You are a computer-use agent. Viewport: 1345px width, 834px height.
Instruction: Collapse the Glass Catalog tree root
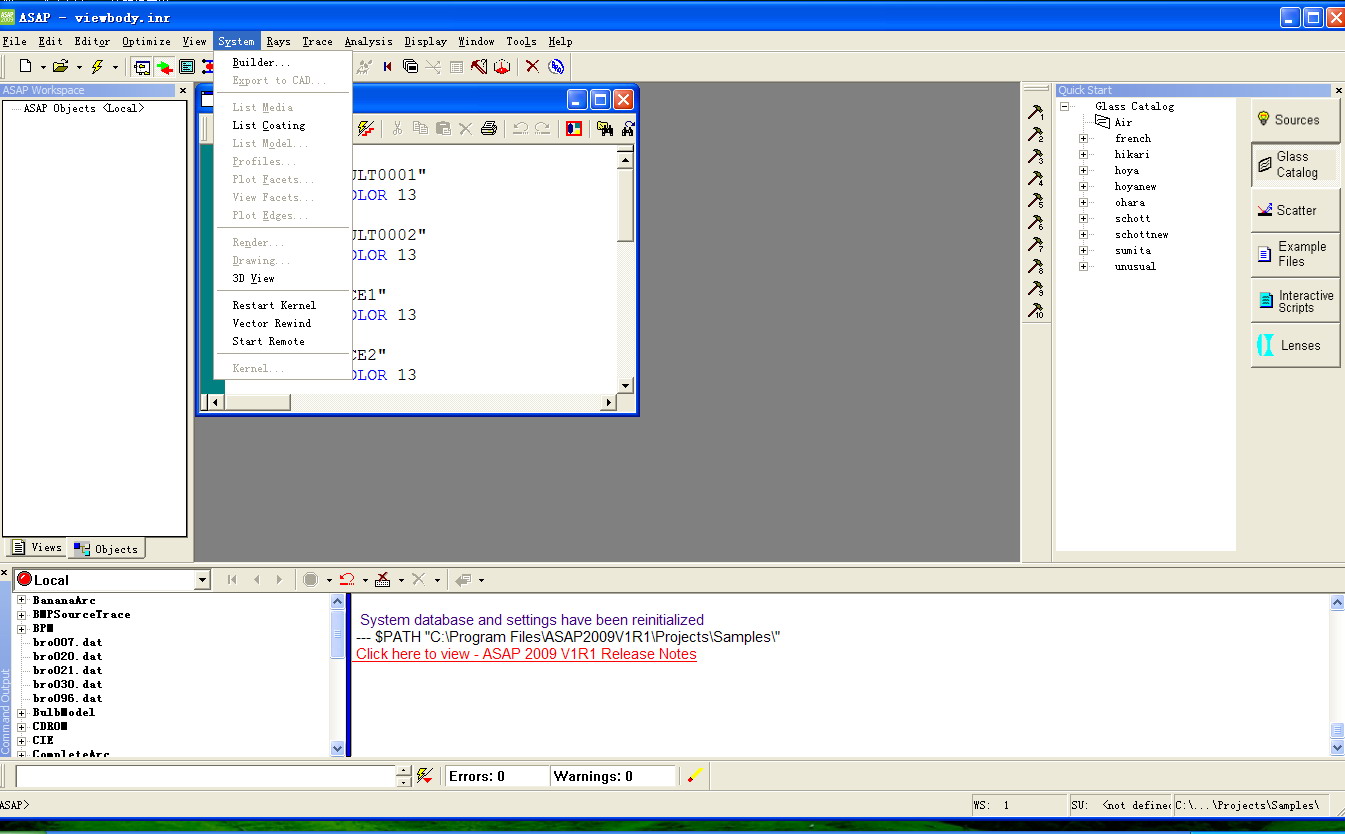(x=1065, y=106)
